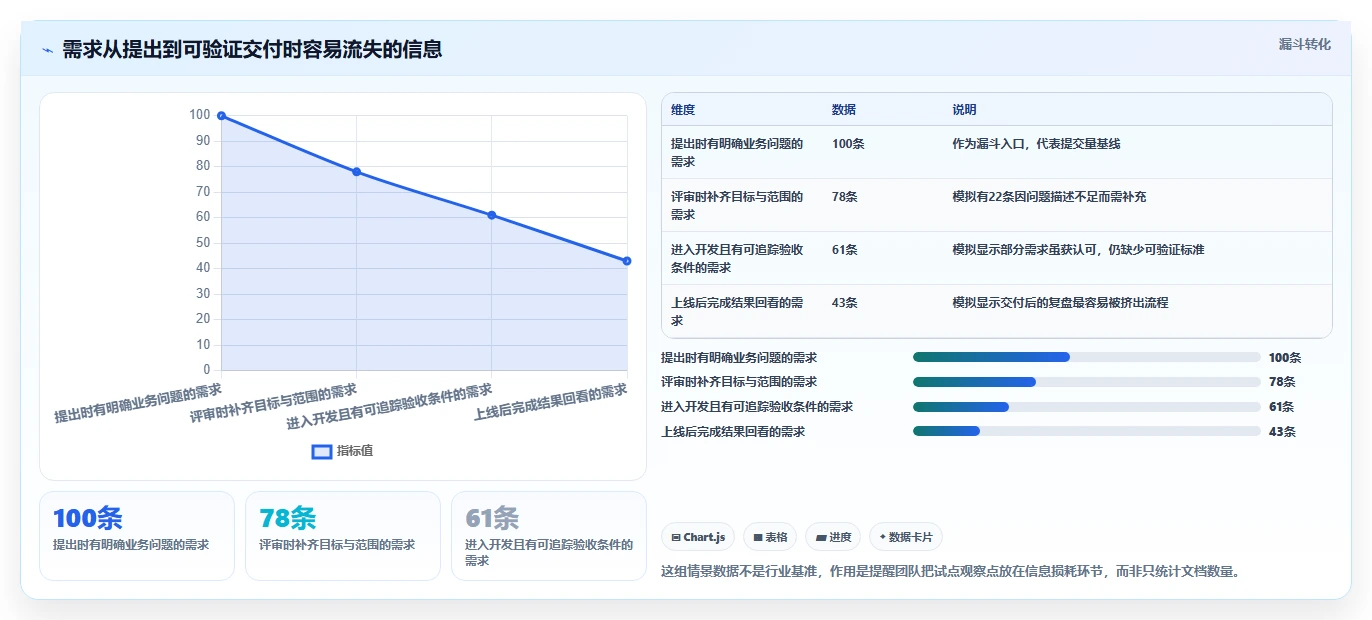Viewport: 1372px width, 620px height.
Task: Click the note 模拟有22条因问题描述不足而需补充
Action: [x=1049, y=197]
